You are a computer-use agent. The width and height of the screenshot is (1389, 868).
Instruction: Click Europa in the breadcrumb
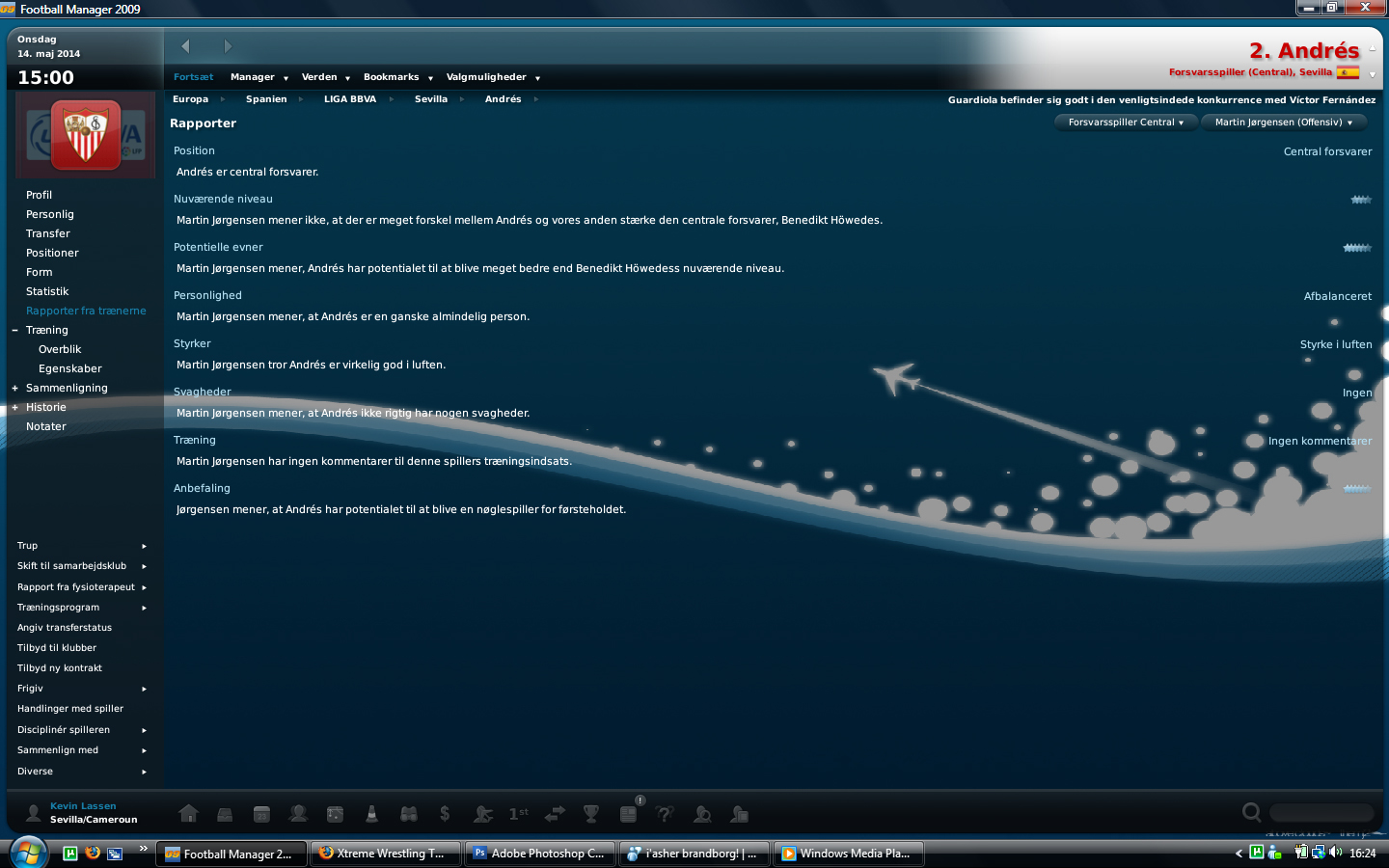click(x=190, y=99)
